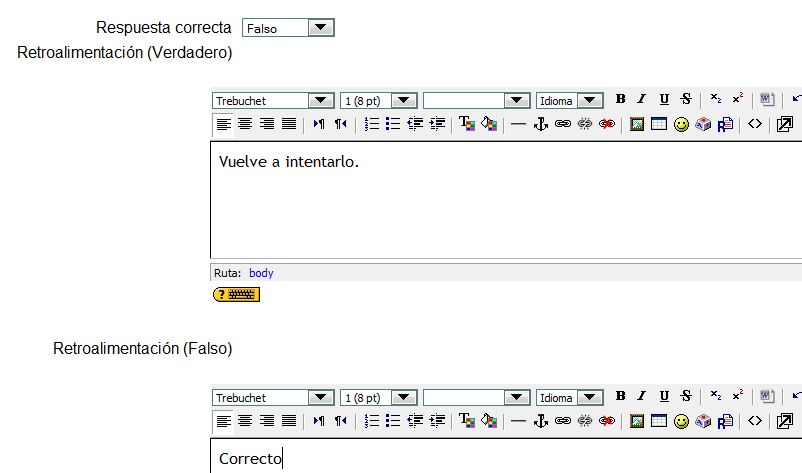Pick background color in Falso editor toolbar

[488, 421]
